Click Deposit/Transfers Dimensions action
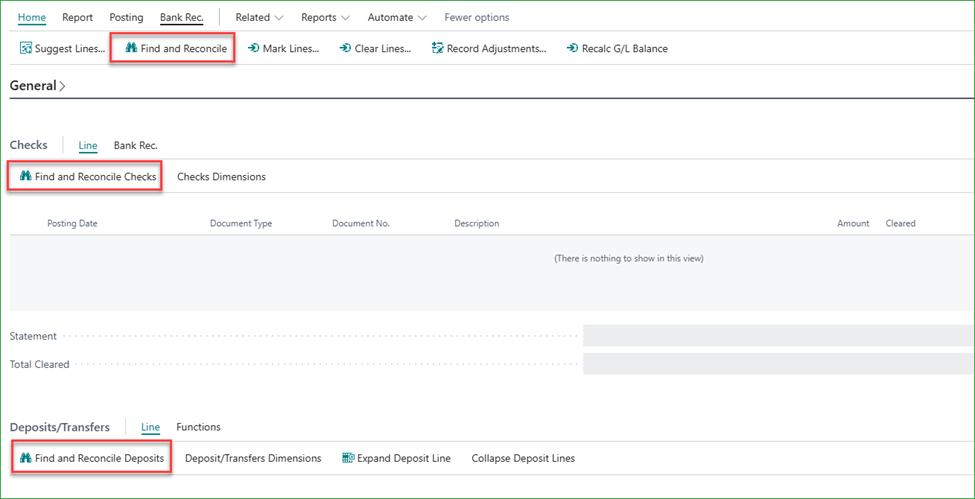 click(x=253, y=458)
